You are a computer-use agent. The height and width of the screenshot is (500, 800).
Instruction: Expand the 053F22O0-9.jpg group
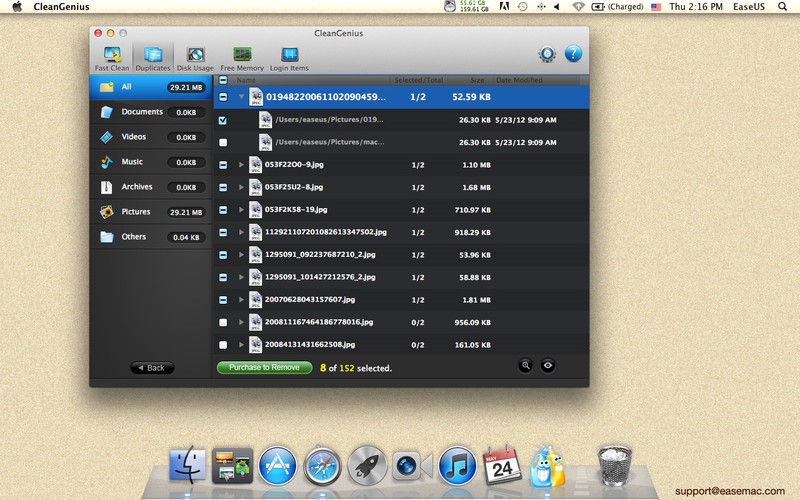(x=241, y=165)
